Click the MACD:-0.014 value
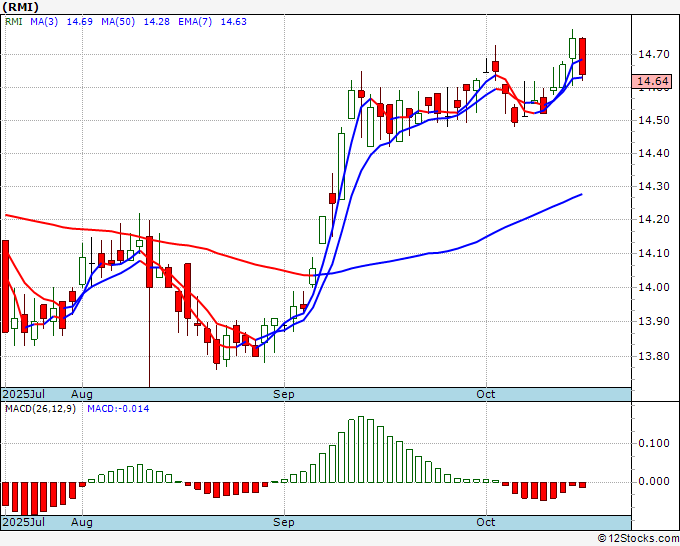The image size is (680, 546). coord(118,409)
